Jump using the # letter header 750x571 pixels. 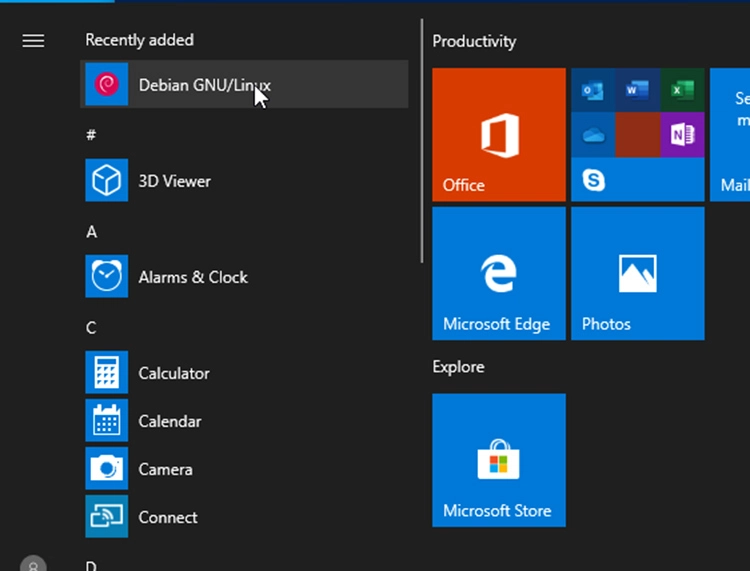91,134
